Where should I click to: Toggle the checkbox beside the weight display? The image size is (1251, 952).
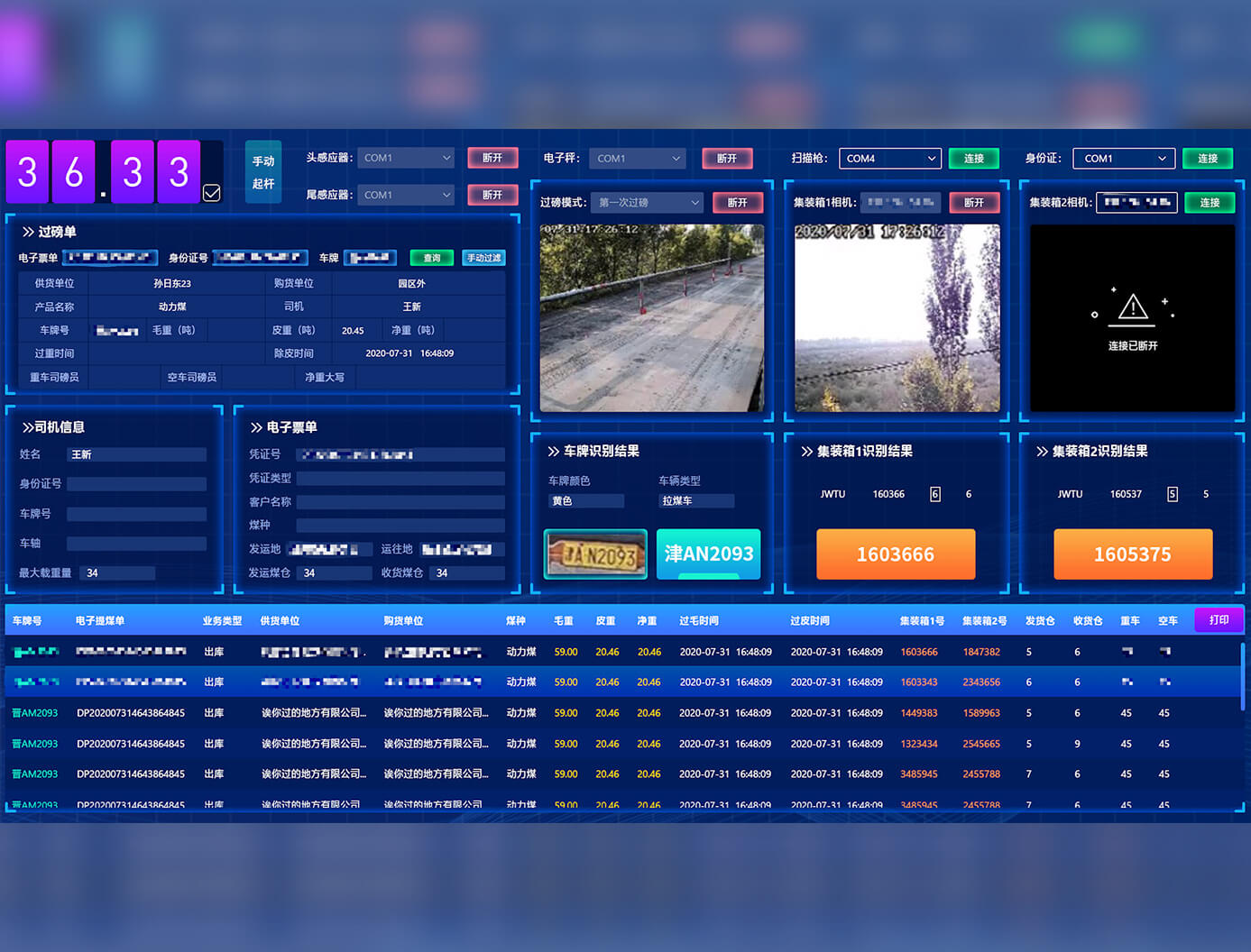(x=212, y=193)
